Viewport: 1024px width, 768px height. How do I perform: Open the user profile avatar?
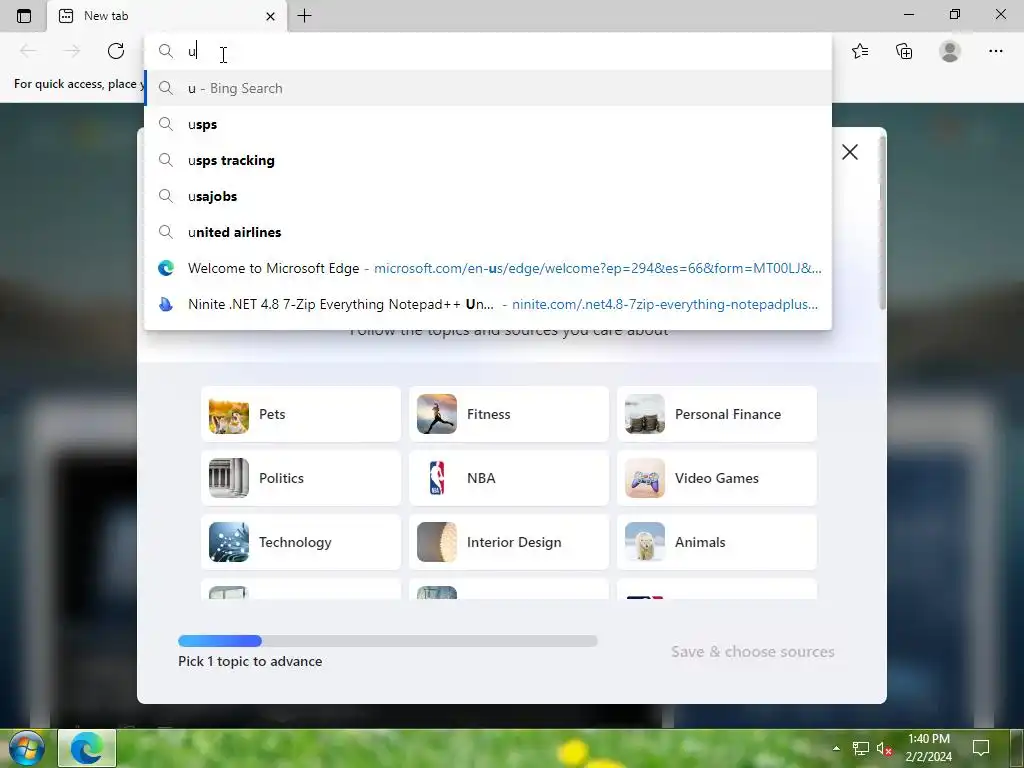coord(950,51)
